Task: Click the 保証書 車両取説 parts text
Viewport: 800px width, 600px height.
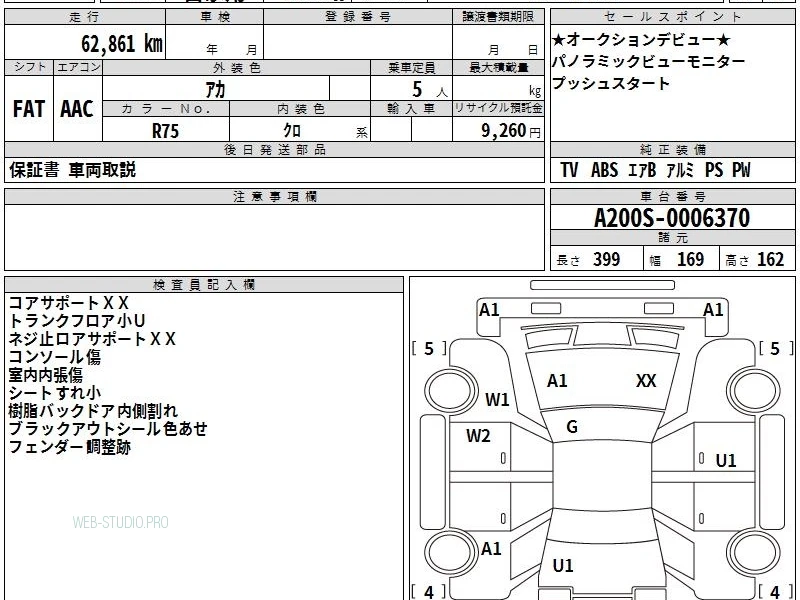Action: 72,170
